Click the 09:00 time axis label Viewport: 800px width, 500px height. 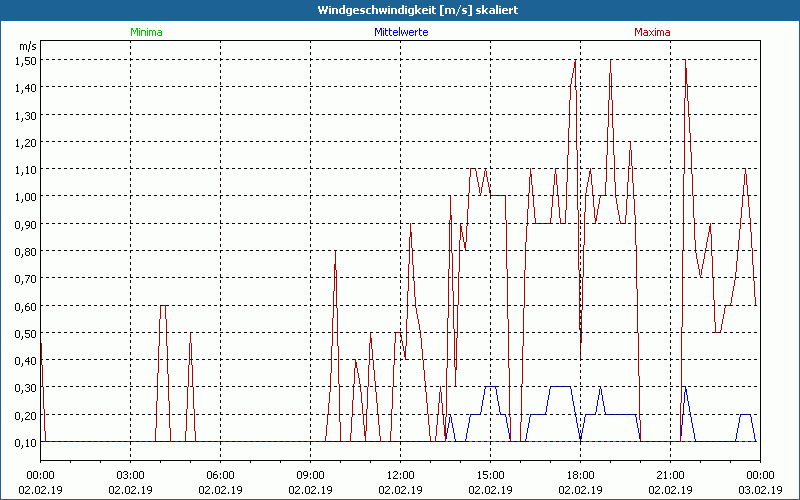[310, 475]
